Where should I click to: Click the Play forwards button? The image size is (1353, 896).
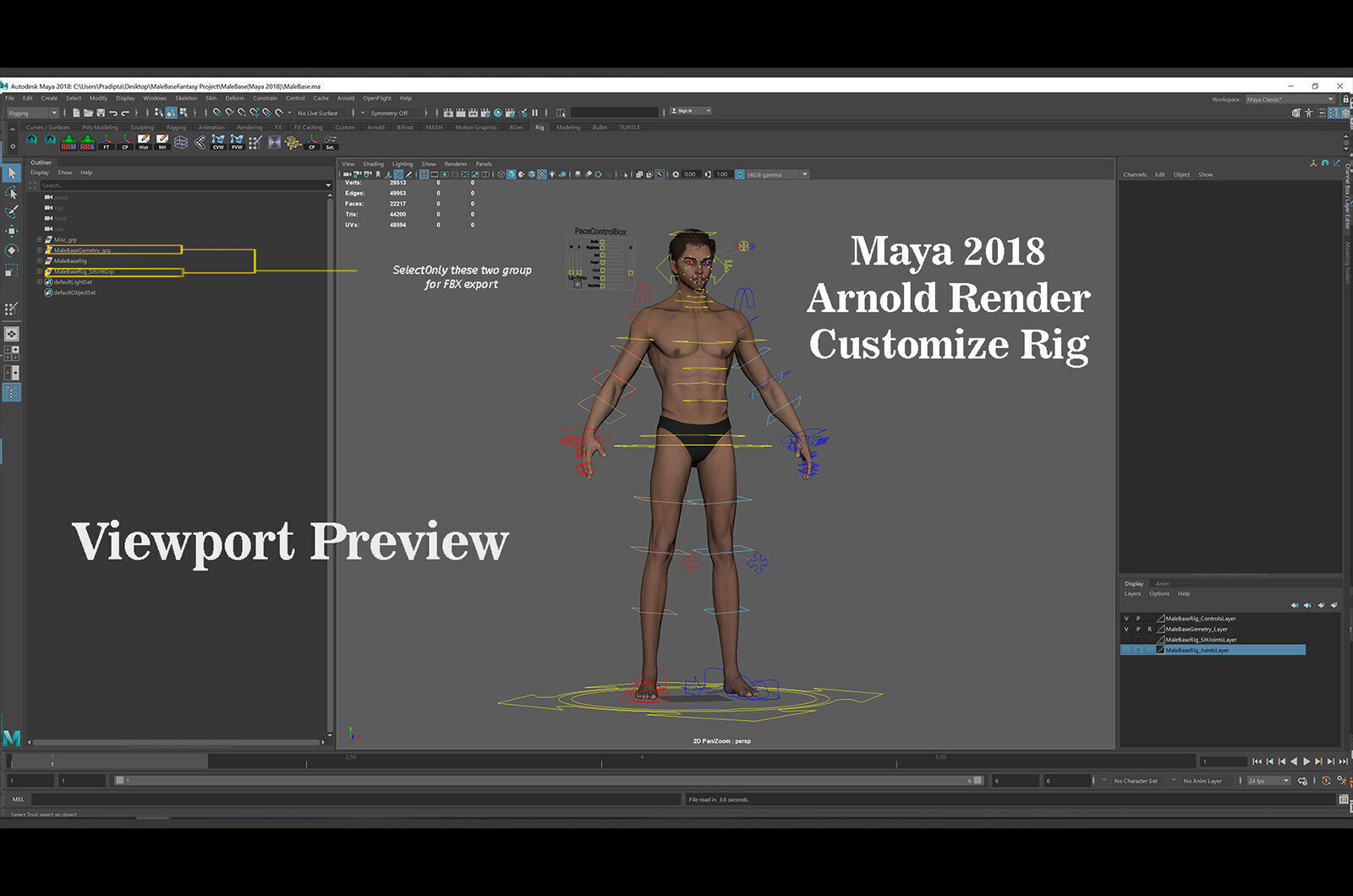click(1306, 762)
